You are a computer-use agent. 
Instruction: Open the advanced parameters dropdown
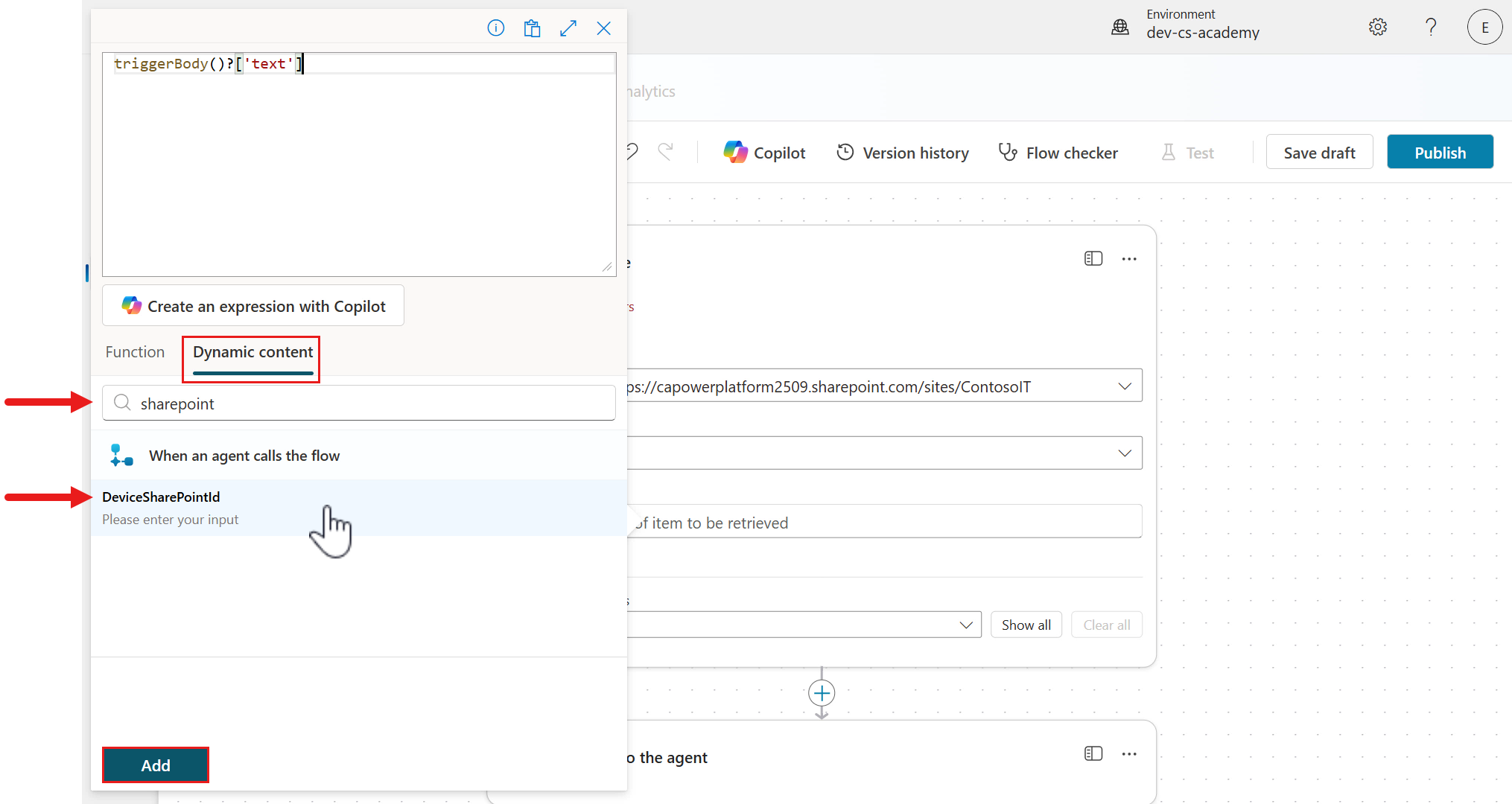coord(967,625)
